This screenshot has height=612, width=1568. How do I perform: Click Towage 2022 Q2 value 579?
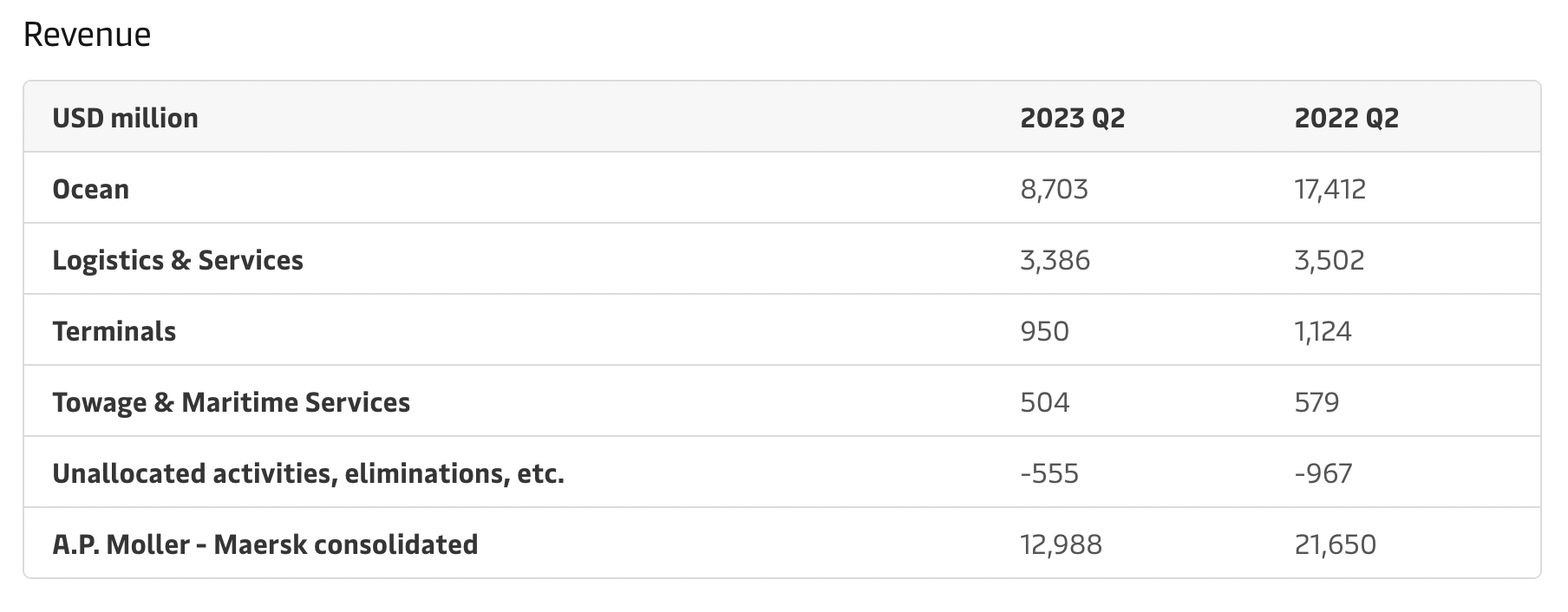[x=1316, y=402]
